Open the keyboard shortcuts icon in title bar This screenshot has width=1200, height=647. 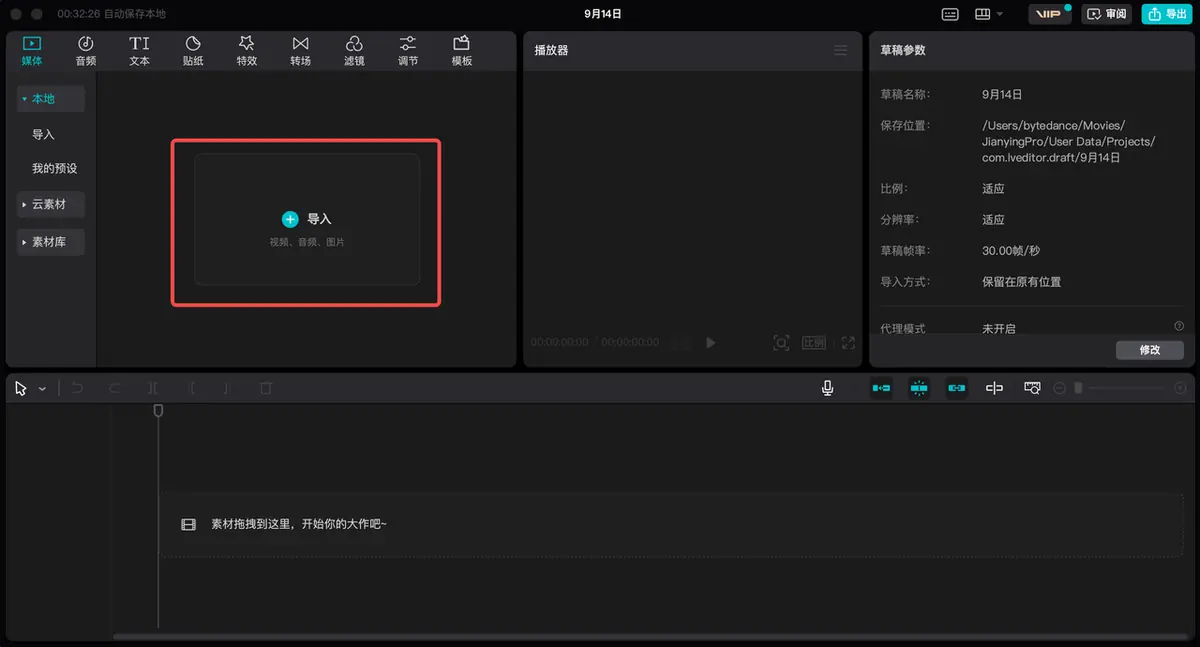tap(950, 14)
